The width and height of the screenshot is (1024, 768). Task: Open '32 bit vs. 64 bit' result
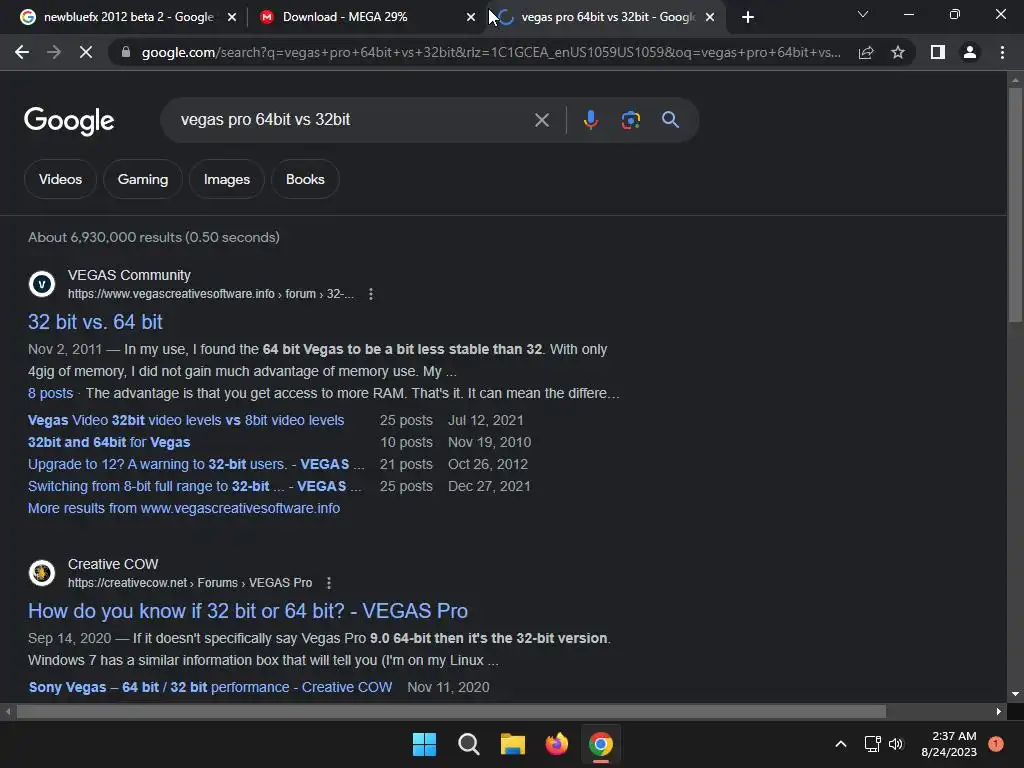coord(95,322)
